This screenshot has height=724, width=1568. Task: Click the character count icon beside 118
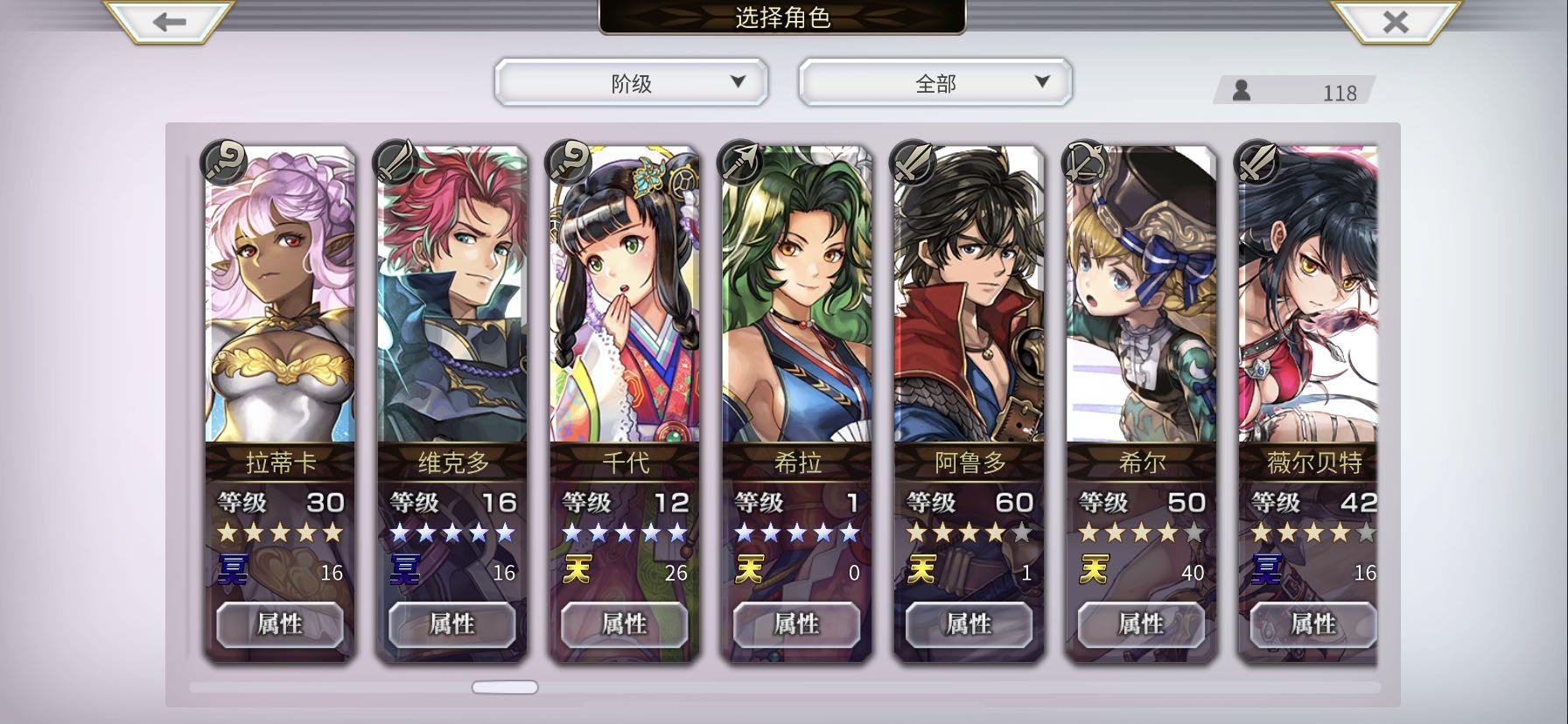pos(1241,90)
